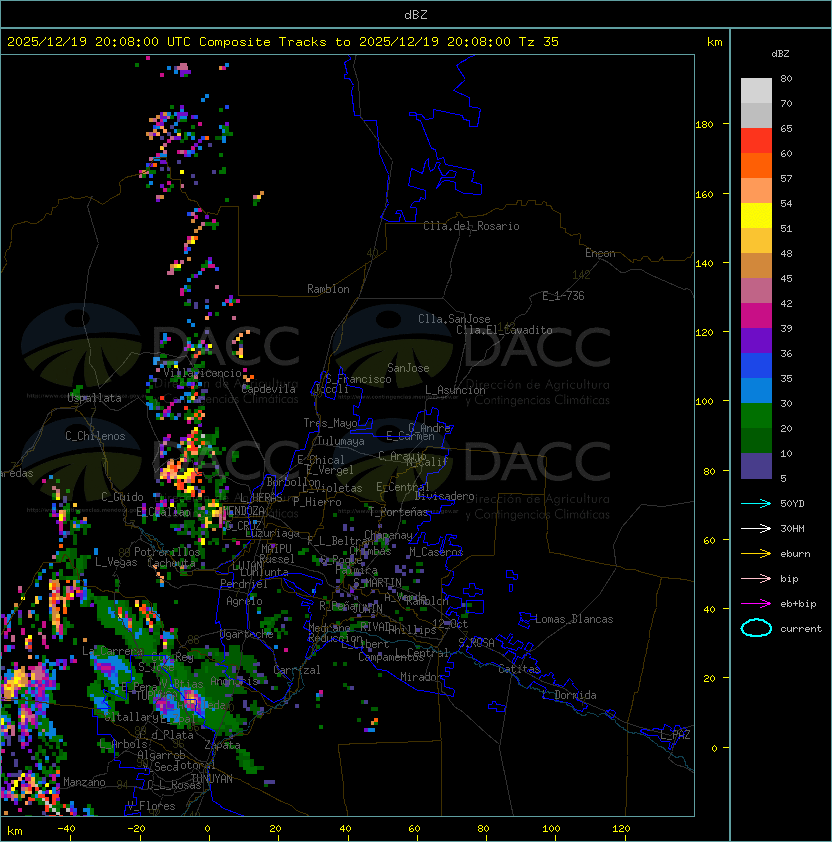Click the yellow eburn arrow symbol

[756, 554]
